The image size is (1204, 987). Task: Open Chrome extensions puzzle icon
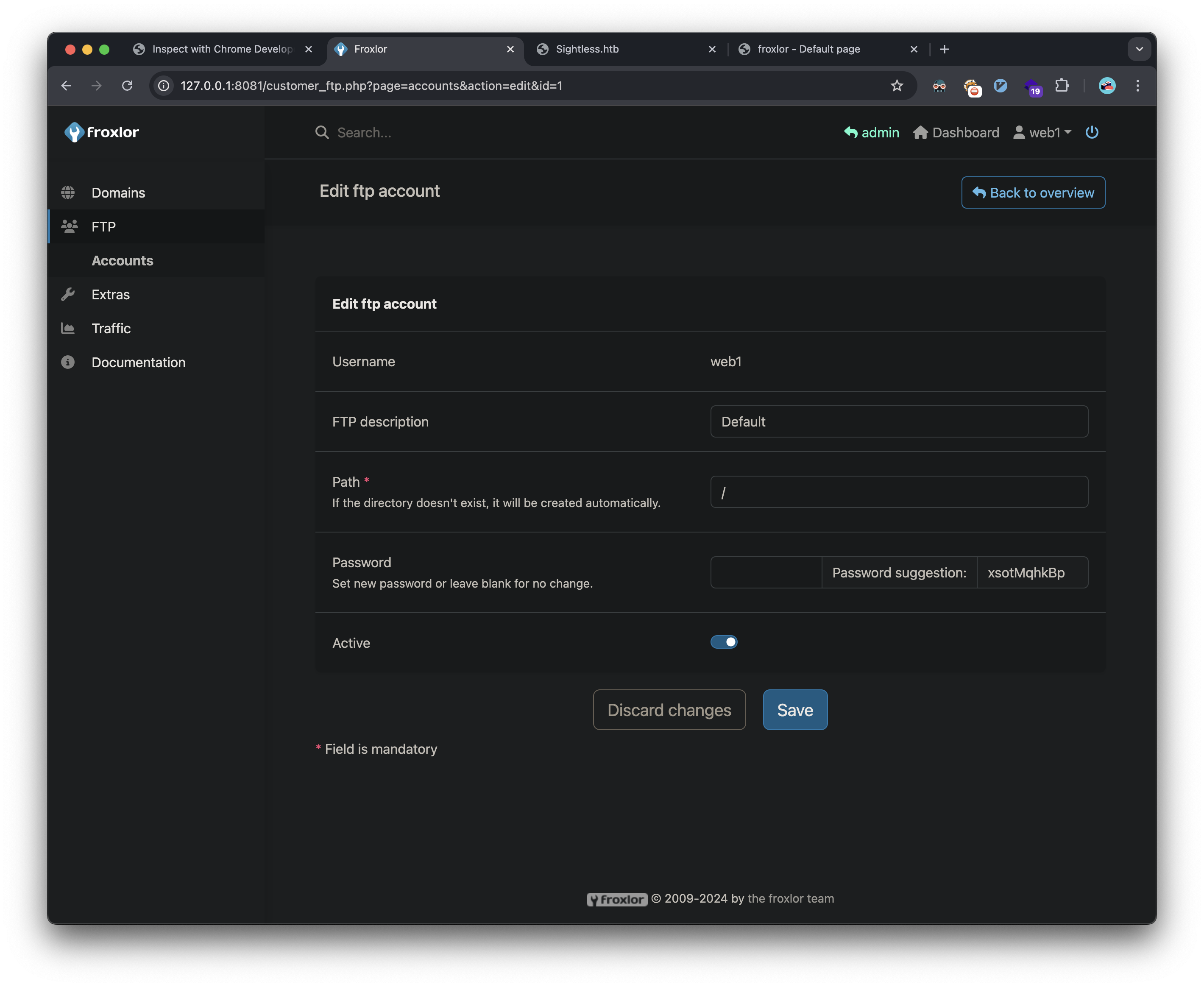1061,86
